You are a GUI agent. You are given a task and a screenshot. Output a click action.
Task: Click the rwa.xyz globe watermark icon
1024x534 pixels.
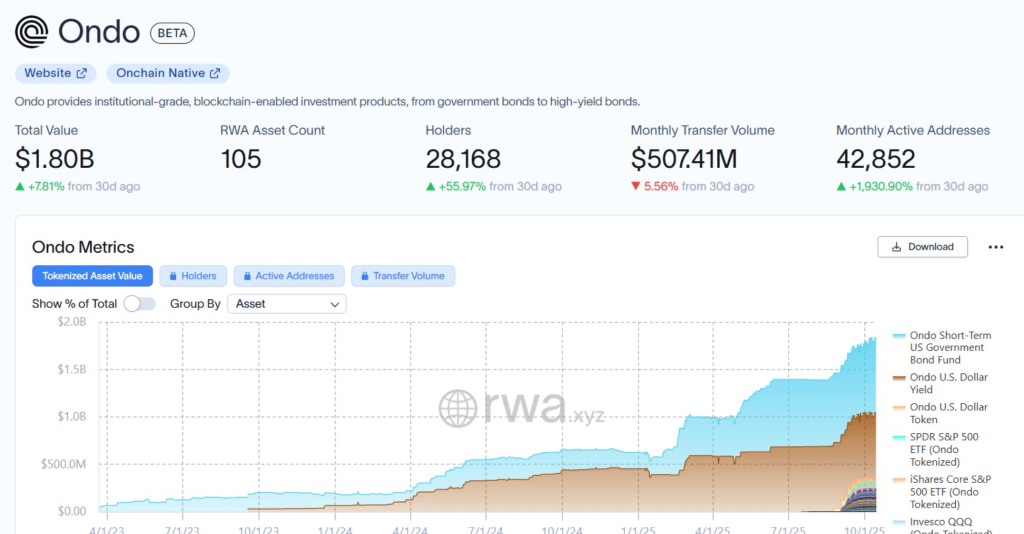[458, 408]
